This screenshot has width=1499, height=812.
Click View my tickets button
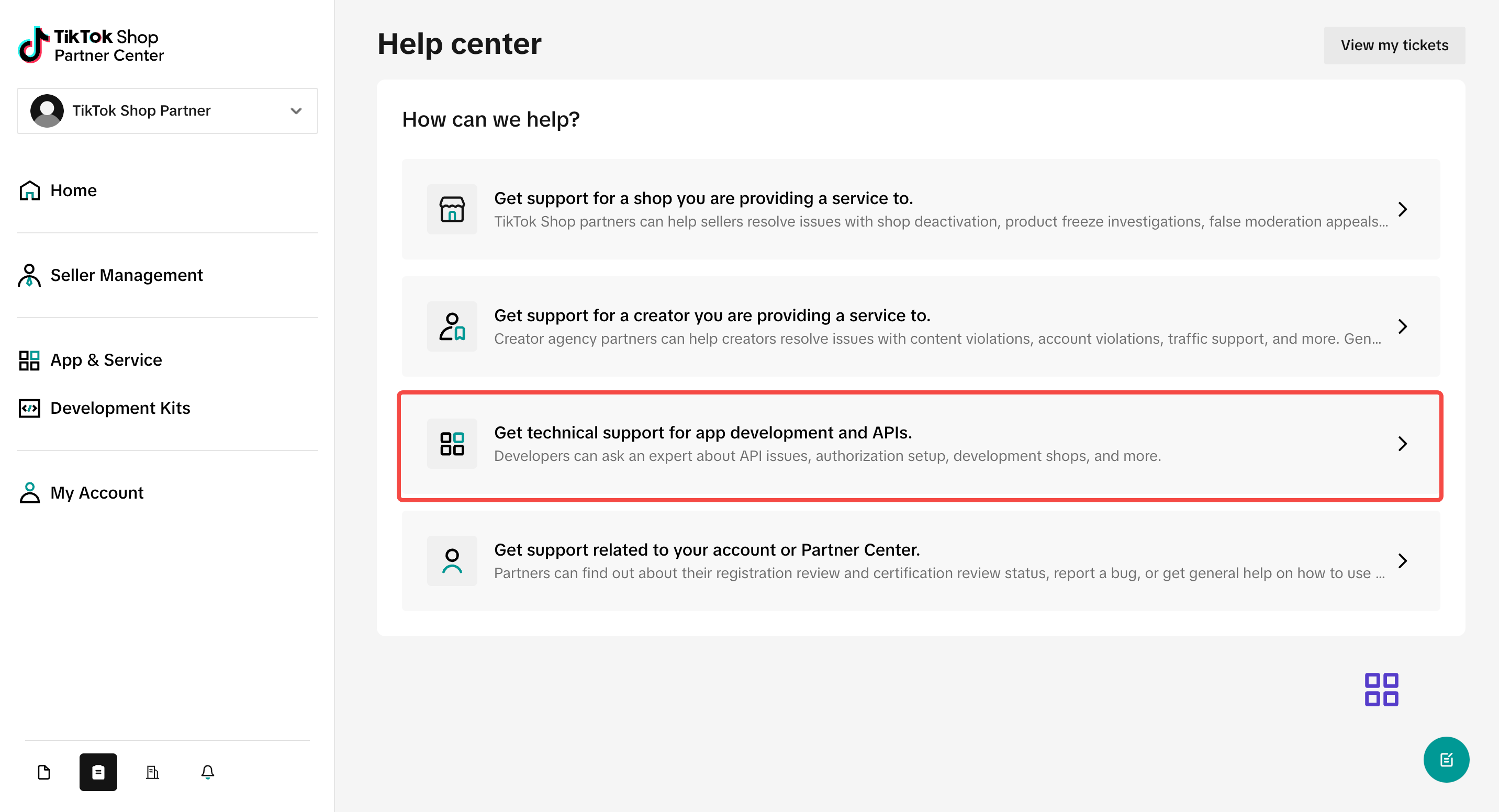tap(1394, 46)
